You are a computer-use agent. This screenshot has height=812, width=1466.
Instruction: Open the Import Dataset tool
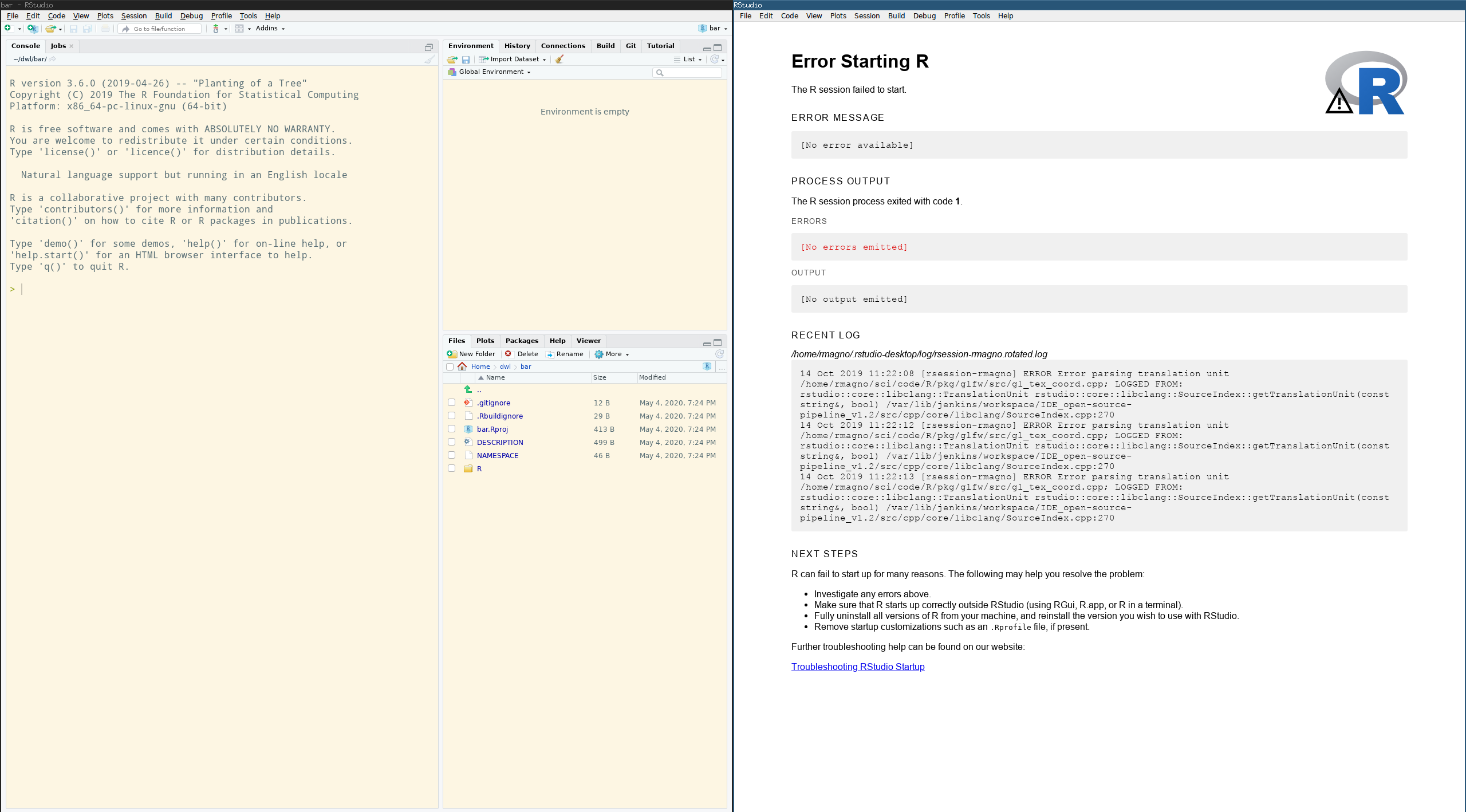(x=513, y=59)
